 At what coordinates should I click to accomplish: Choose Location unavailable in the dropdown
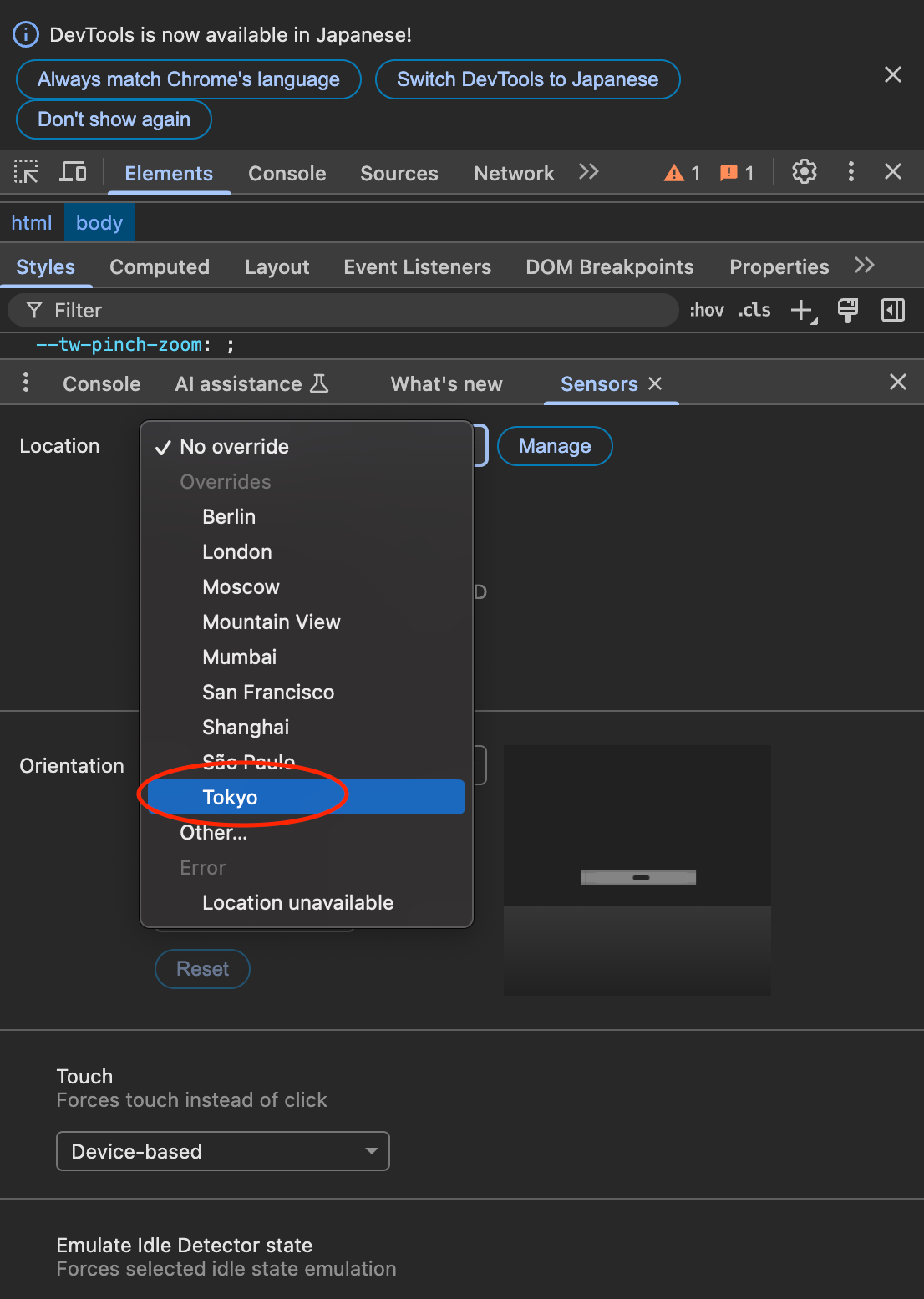[297, 902]
